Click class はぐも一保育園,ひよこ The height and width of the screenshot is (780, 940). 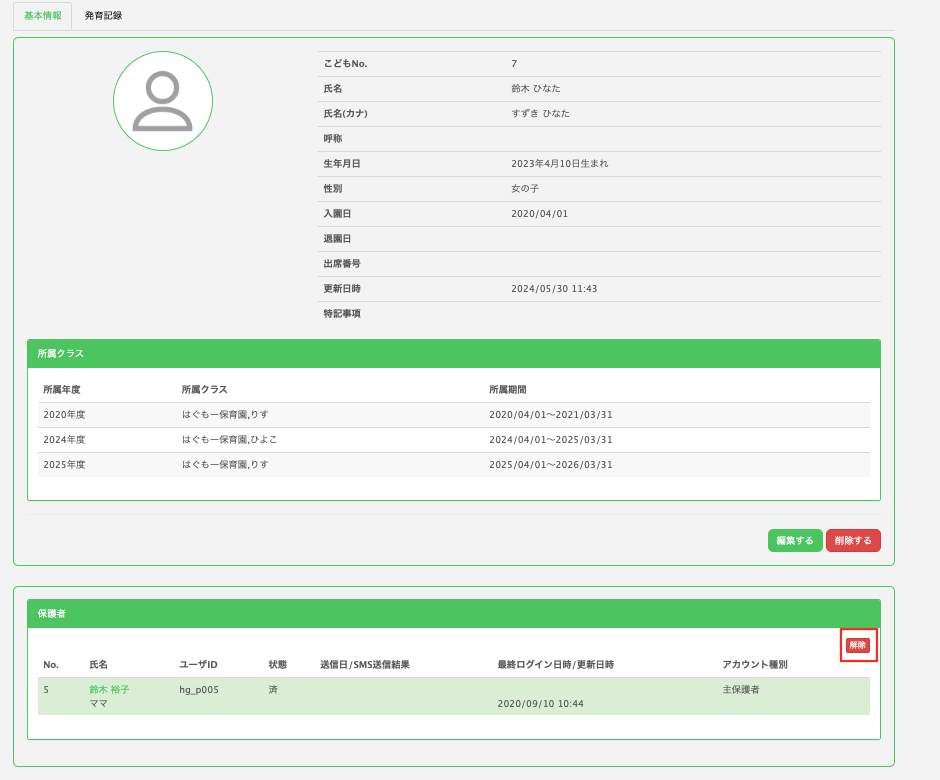[x=230, y=439]
